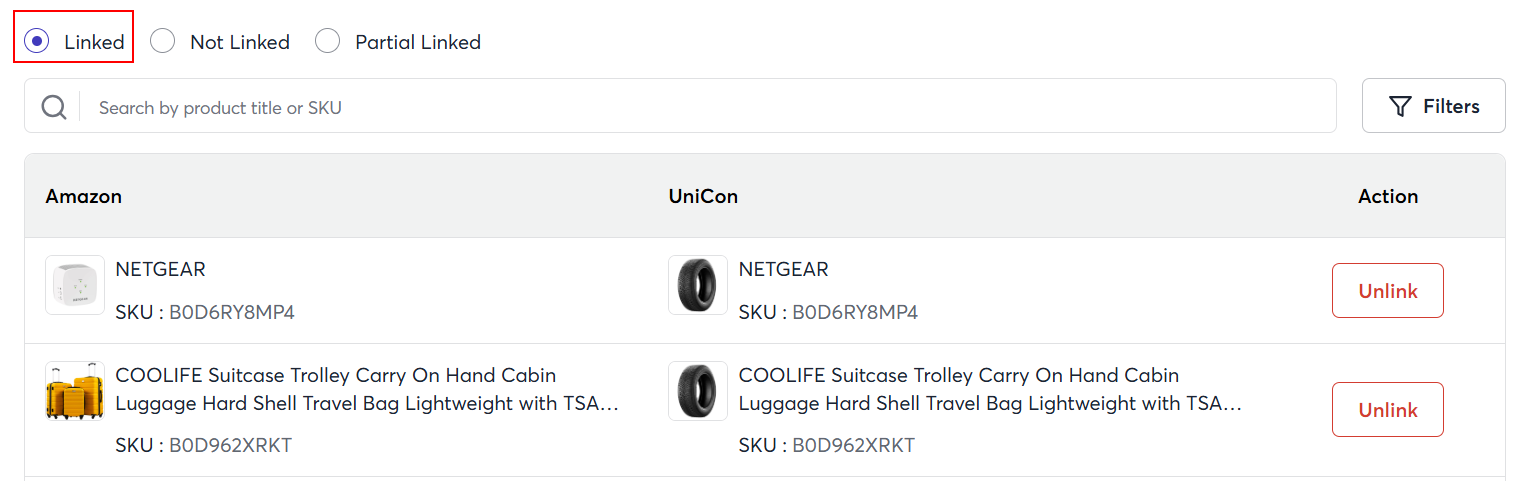Click the Amazon SKU B0D962XRKT text
The image size is (1525, 481).
click(x=230, y=445)
